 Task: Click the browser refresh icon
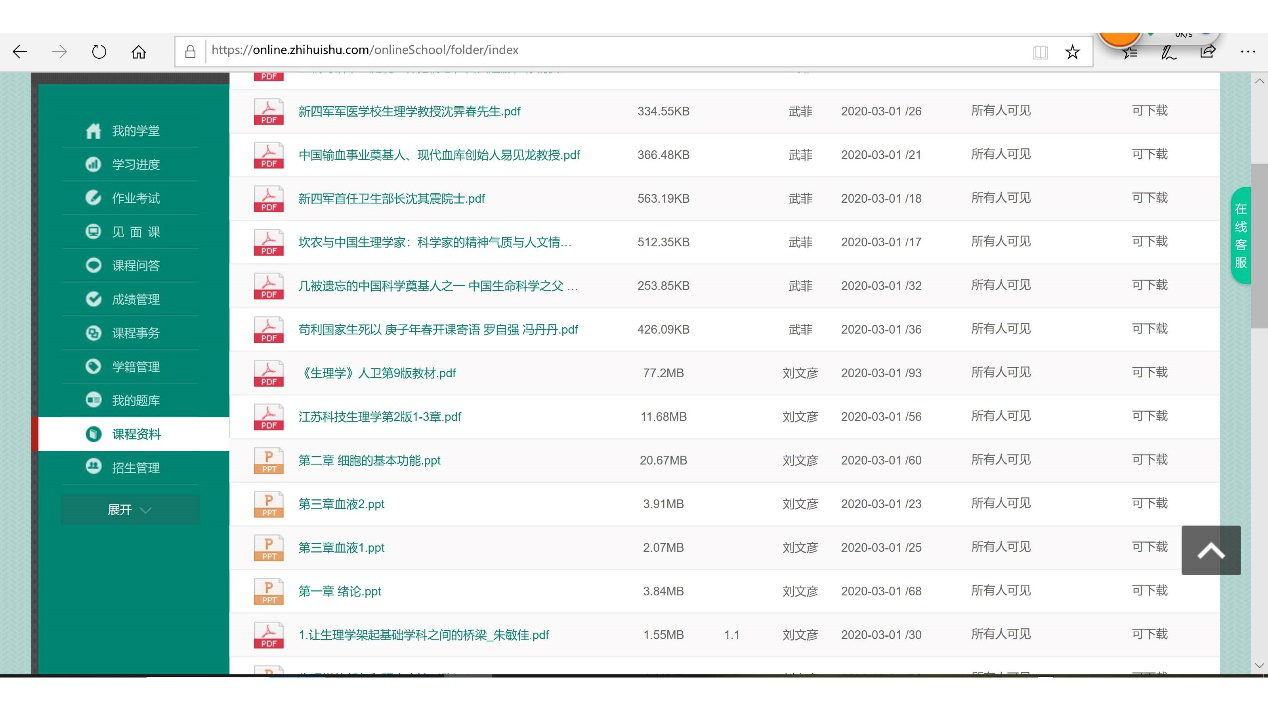[99, 52]
